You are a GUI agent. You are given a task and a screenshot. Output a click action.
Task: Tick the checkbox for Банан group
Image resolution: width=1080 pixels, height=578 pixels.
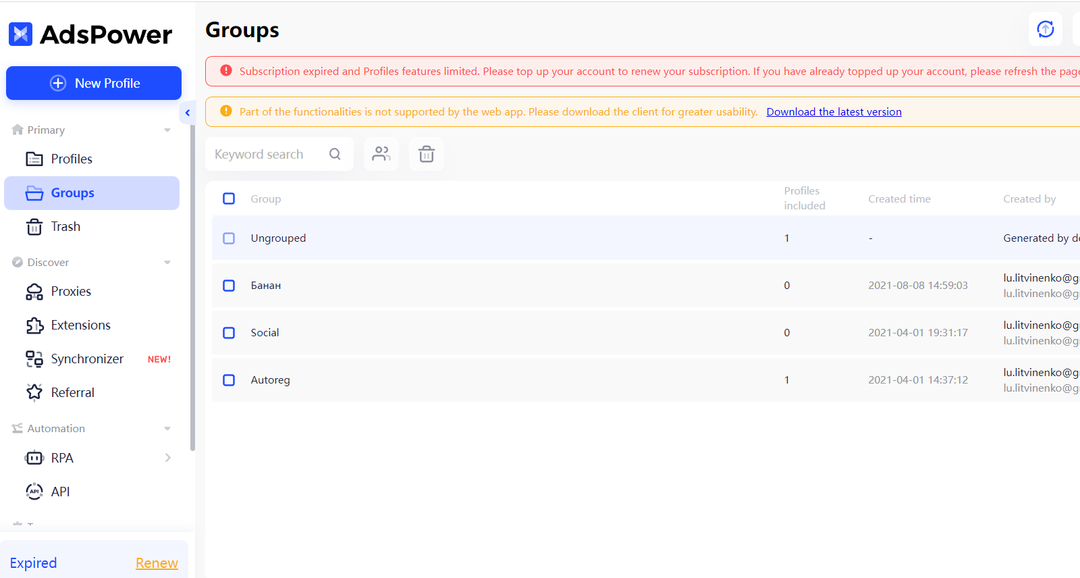tap(229, 285)
